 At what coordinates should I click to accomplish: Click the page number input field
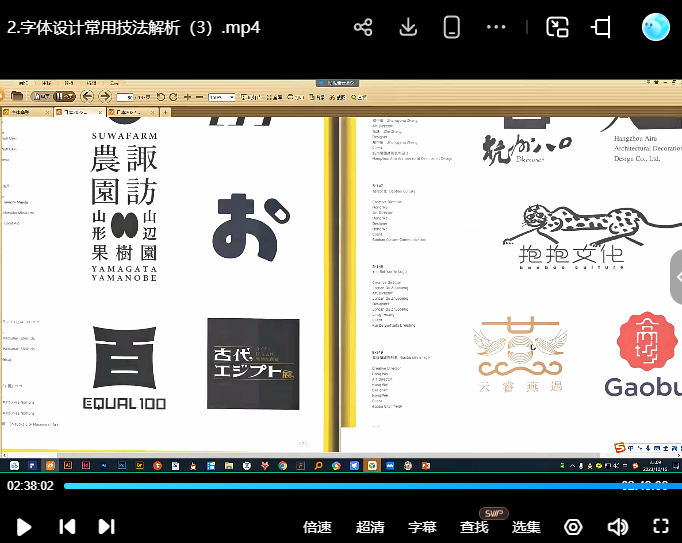click(x=125, y=97)
